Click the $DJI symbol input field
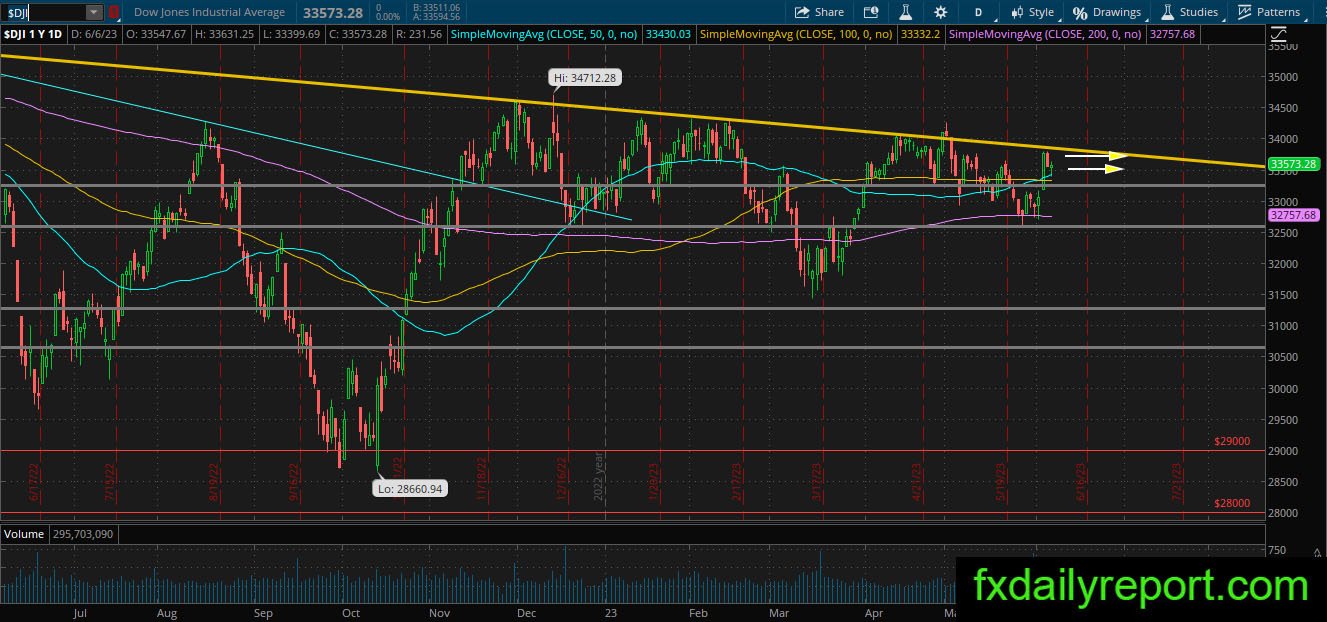 click(x=45, y=12)
